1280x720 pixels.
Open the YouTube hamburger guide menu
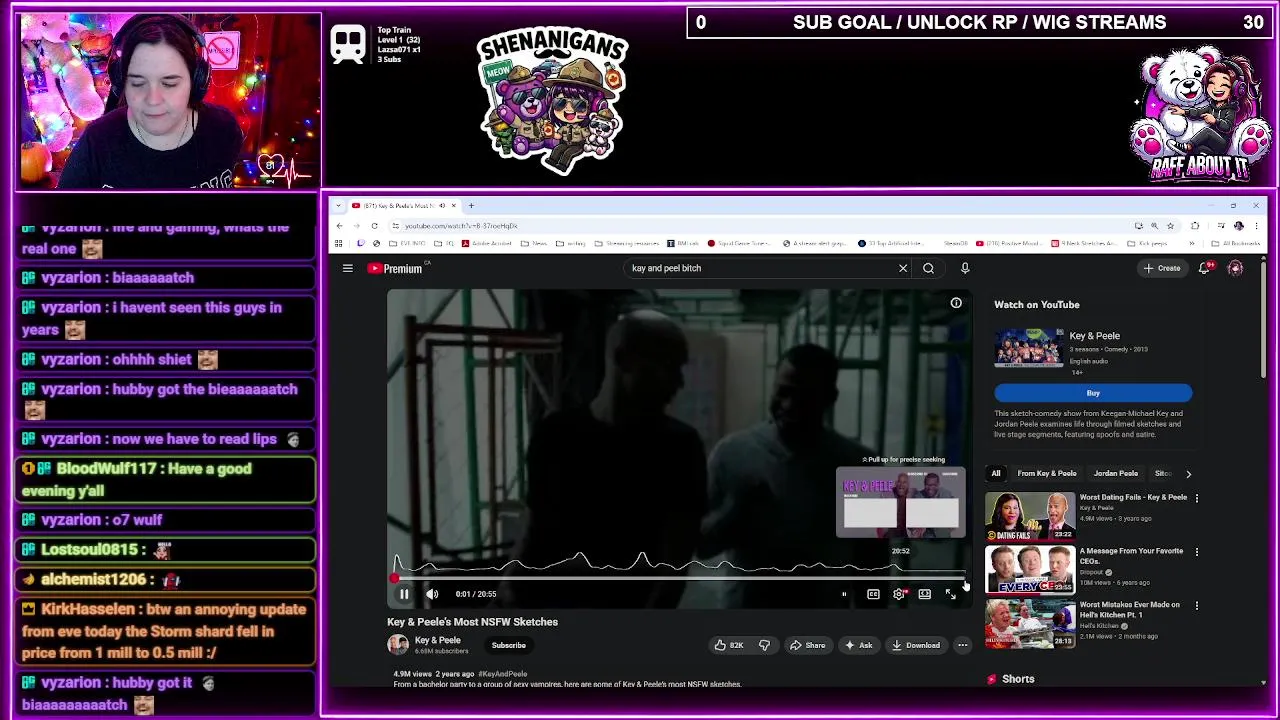pos(347,268)
